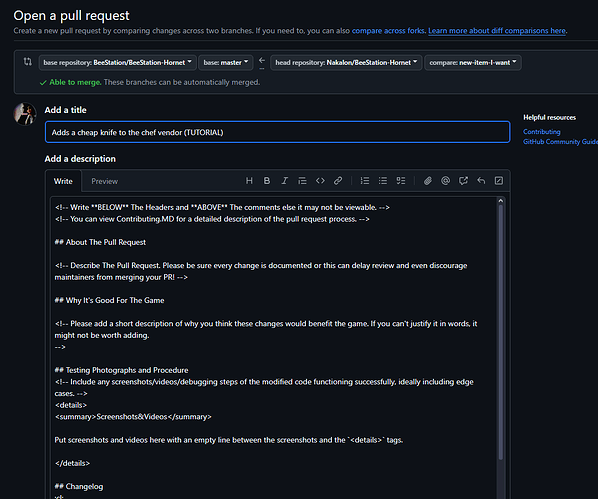Open Learn more about diff comparisons link
The width and height of the screenshot is (598, 499).
(x=497, y=31)
